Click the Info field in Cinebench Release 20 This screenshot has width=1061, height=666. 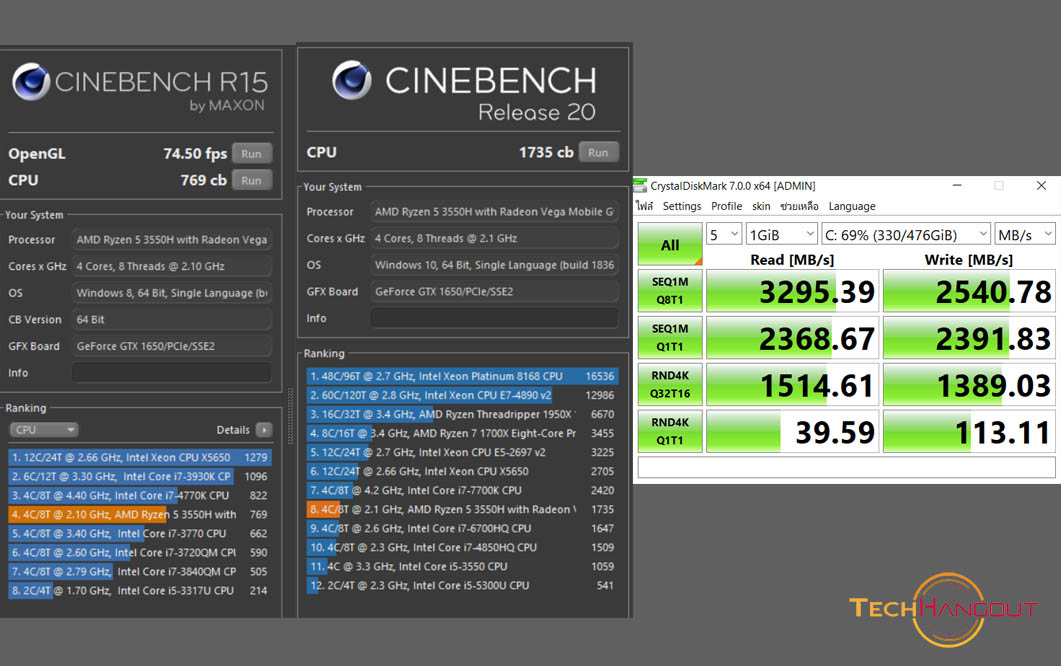click(495, 318)
